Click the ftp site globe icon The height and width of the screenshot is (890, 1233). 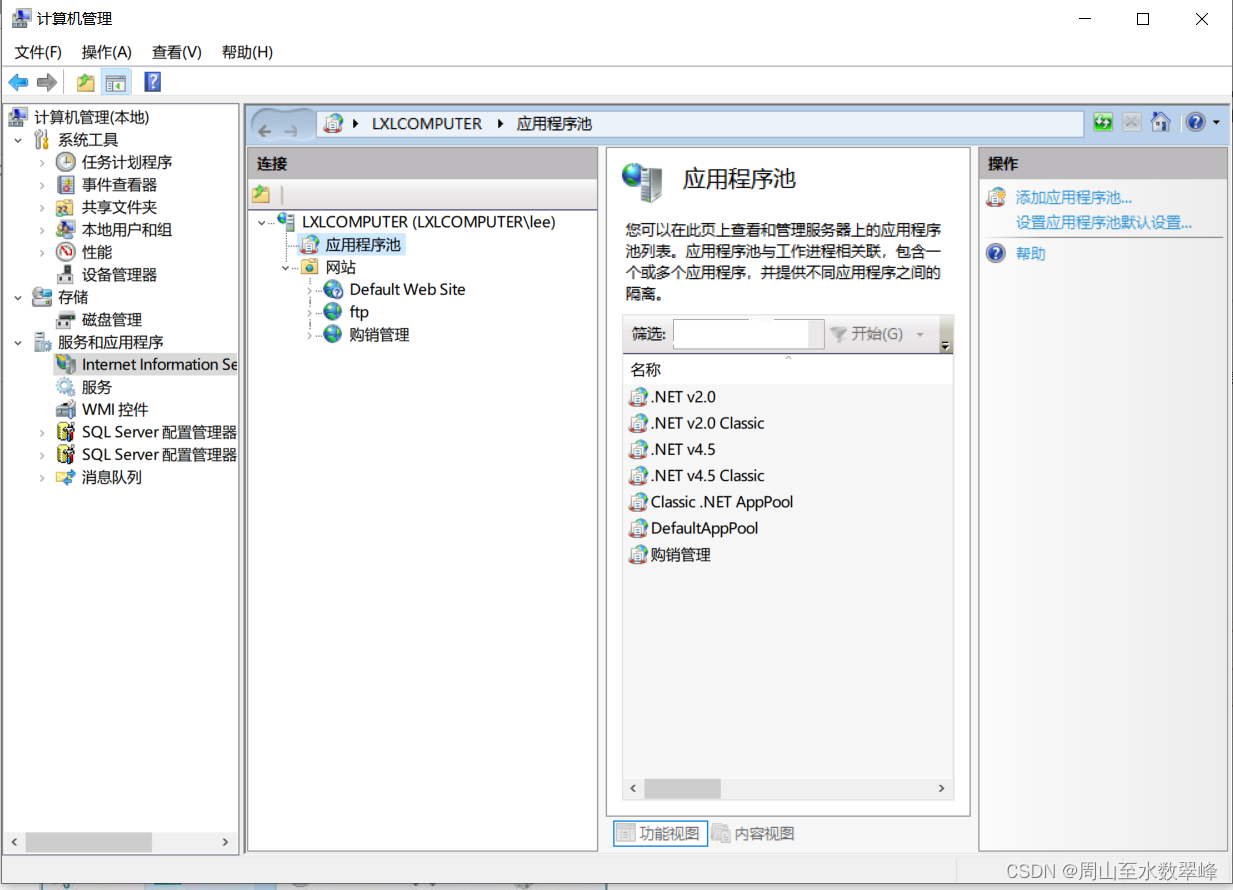[333, 312]
